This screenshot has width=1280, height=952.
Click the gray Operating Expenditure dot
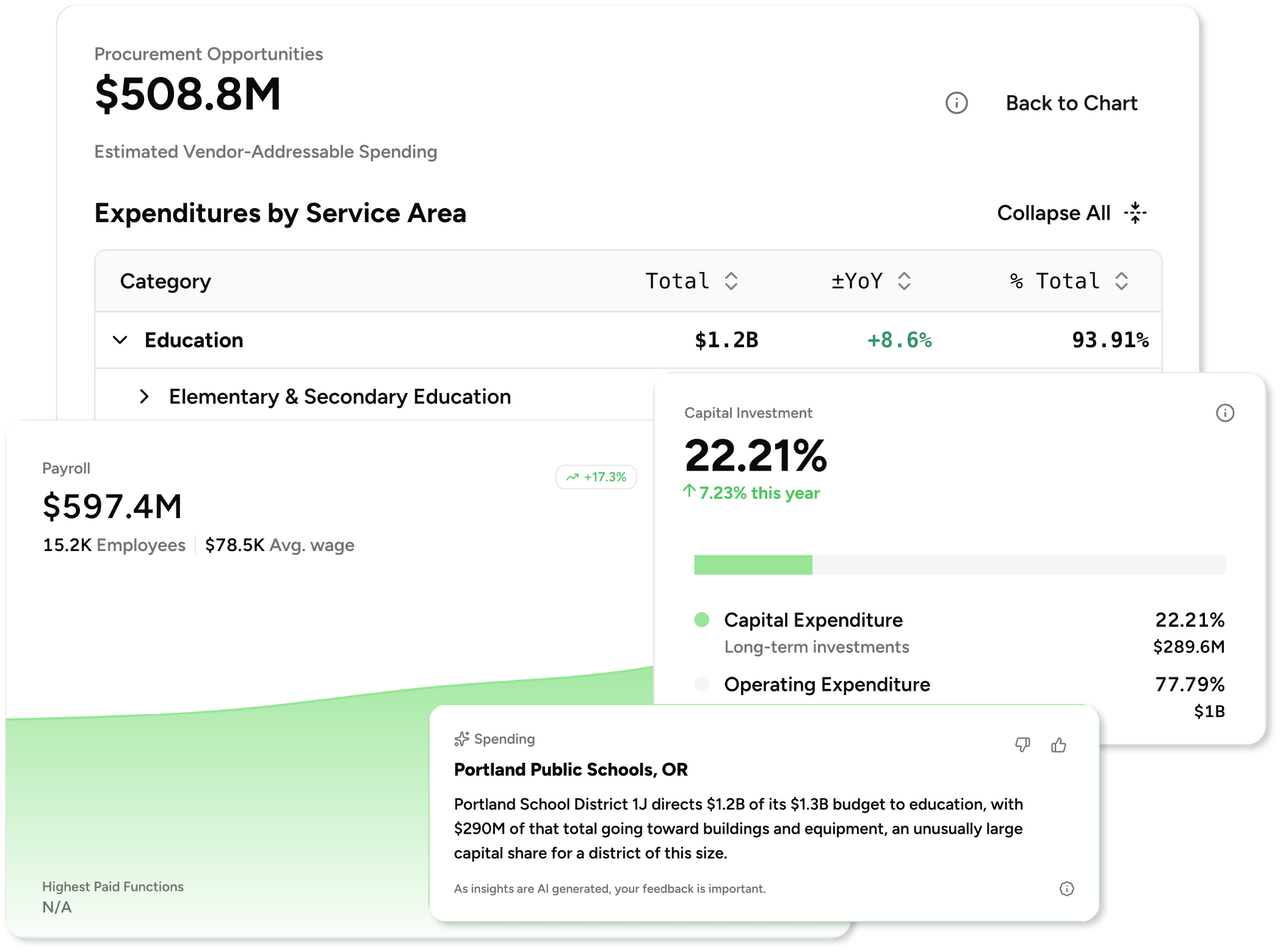[701, 684]
